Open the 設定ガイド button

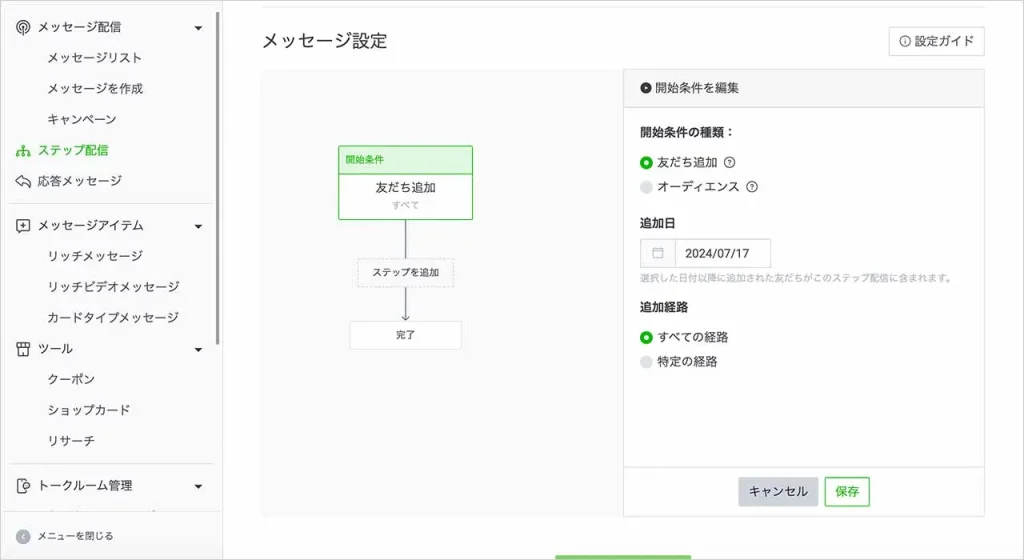tap(936, 41)
